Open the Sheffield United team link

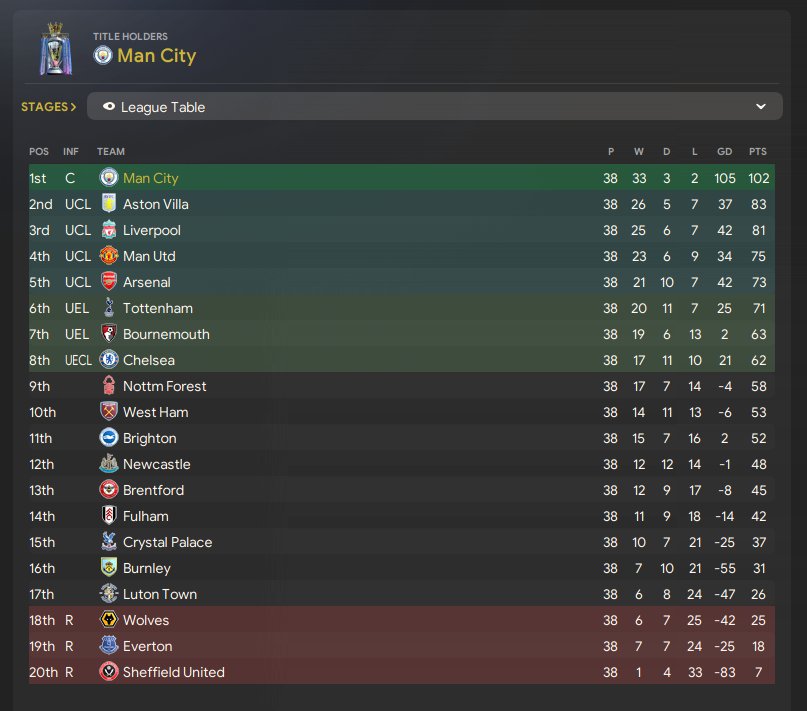[x=173, y=672]
